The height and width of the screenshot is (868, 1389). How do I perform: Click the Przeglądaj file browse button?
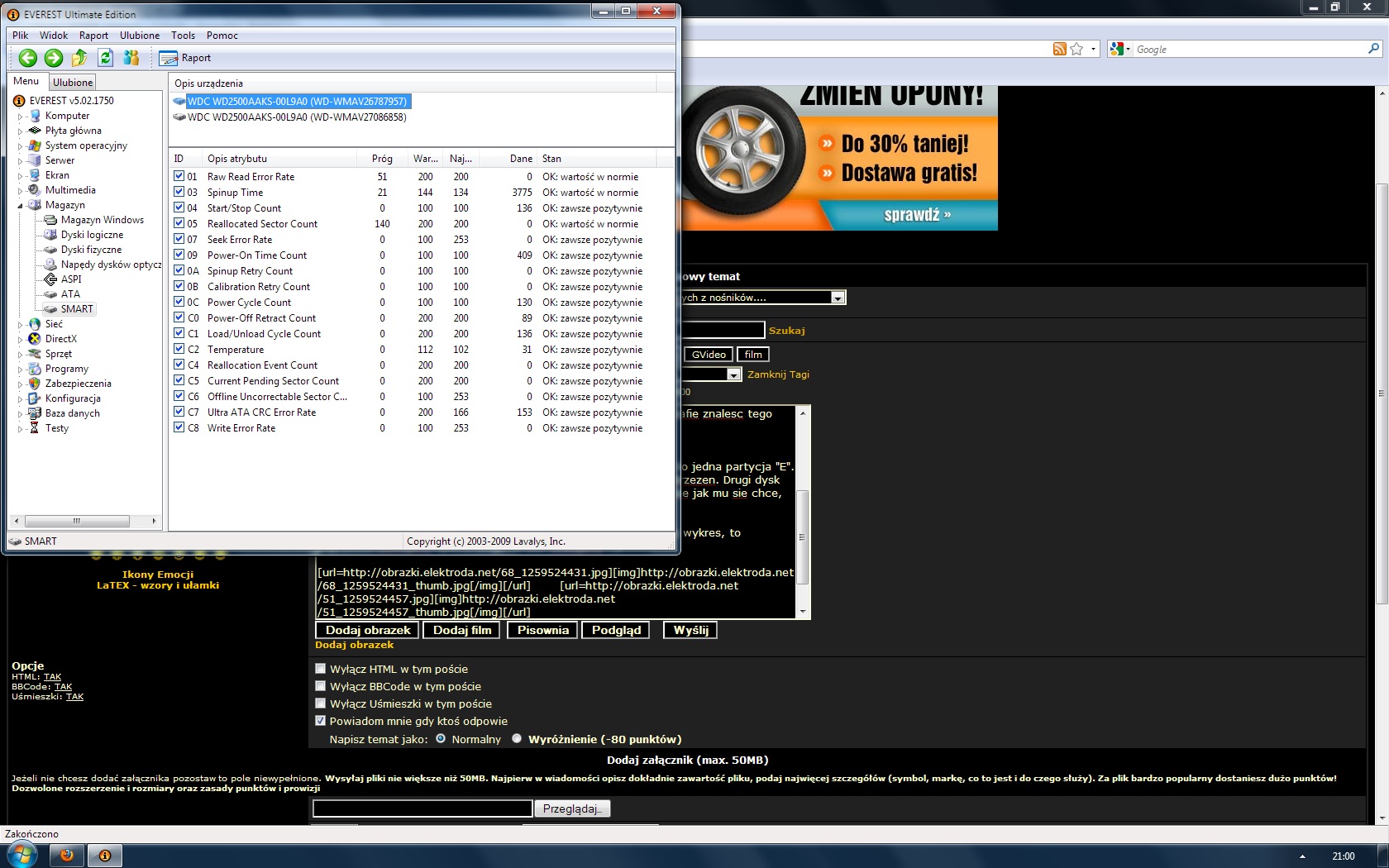[572, 808]
